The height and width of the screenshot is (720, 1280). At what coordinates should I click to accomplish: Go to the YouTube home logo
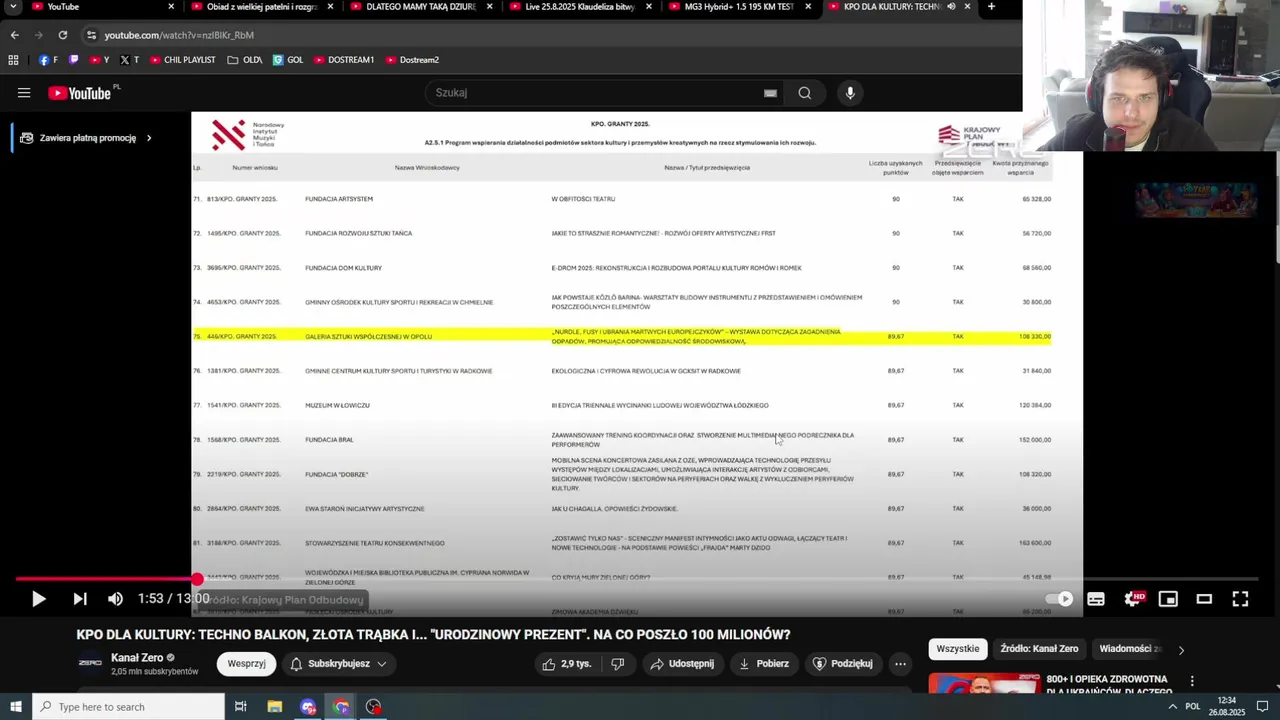pyautogui.click(x=79, y=93)
